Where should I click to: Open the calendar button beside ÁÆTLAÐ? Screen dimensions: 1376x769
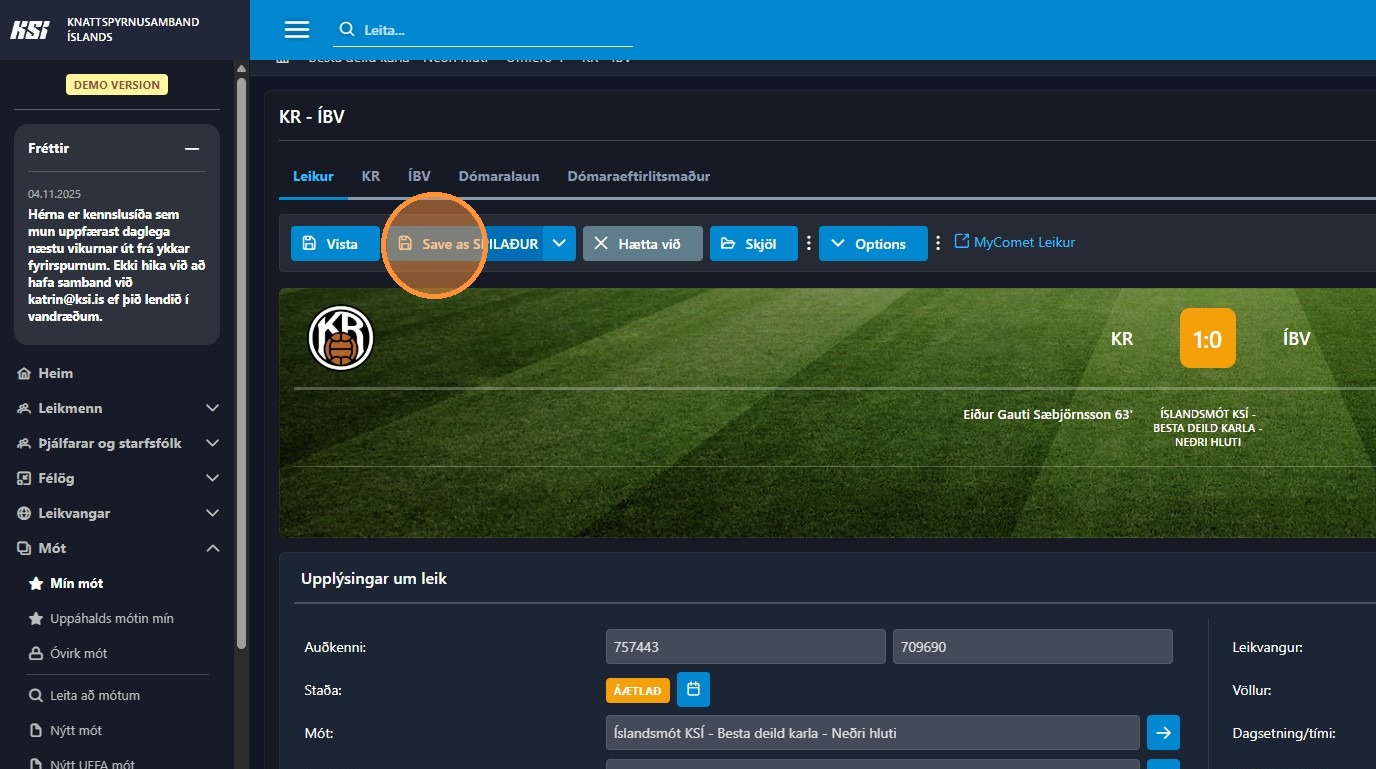[x=693, y=689]
